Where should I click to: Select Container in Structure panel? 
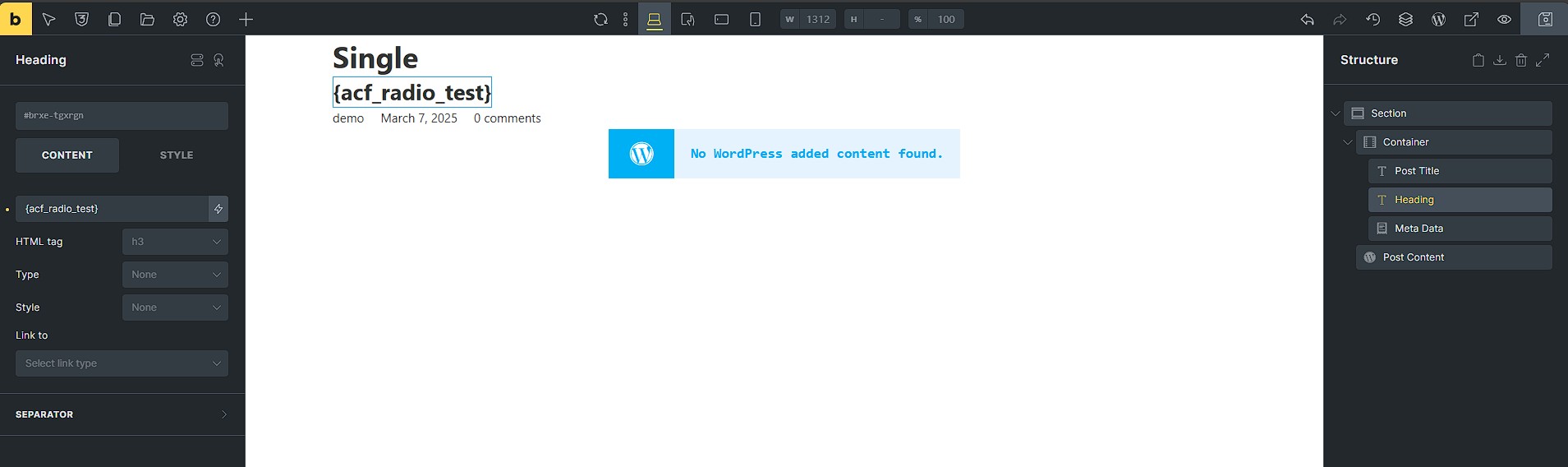1454,142
